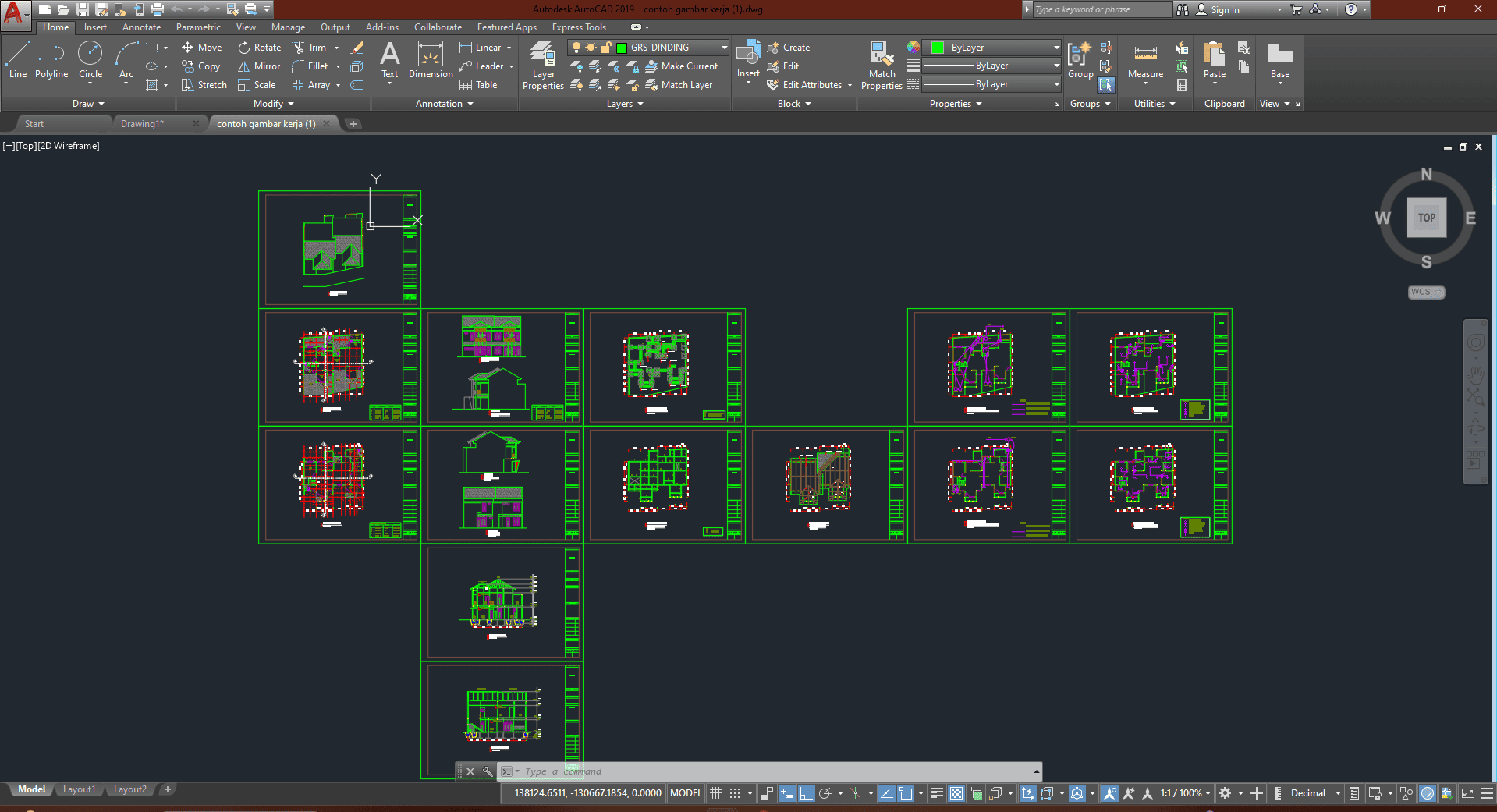The width and height of the screenshot is (1497, 812).
Task: Open the Annotate ribbon tab
Action: pos(141,27)
